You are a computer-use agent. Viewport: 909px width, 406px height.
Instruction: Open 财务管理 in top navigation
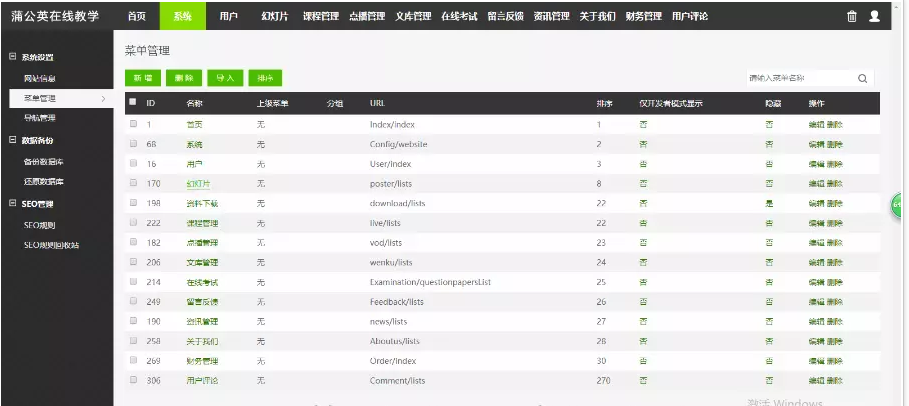[643, 16]
